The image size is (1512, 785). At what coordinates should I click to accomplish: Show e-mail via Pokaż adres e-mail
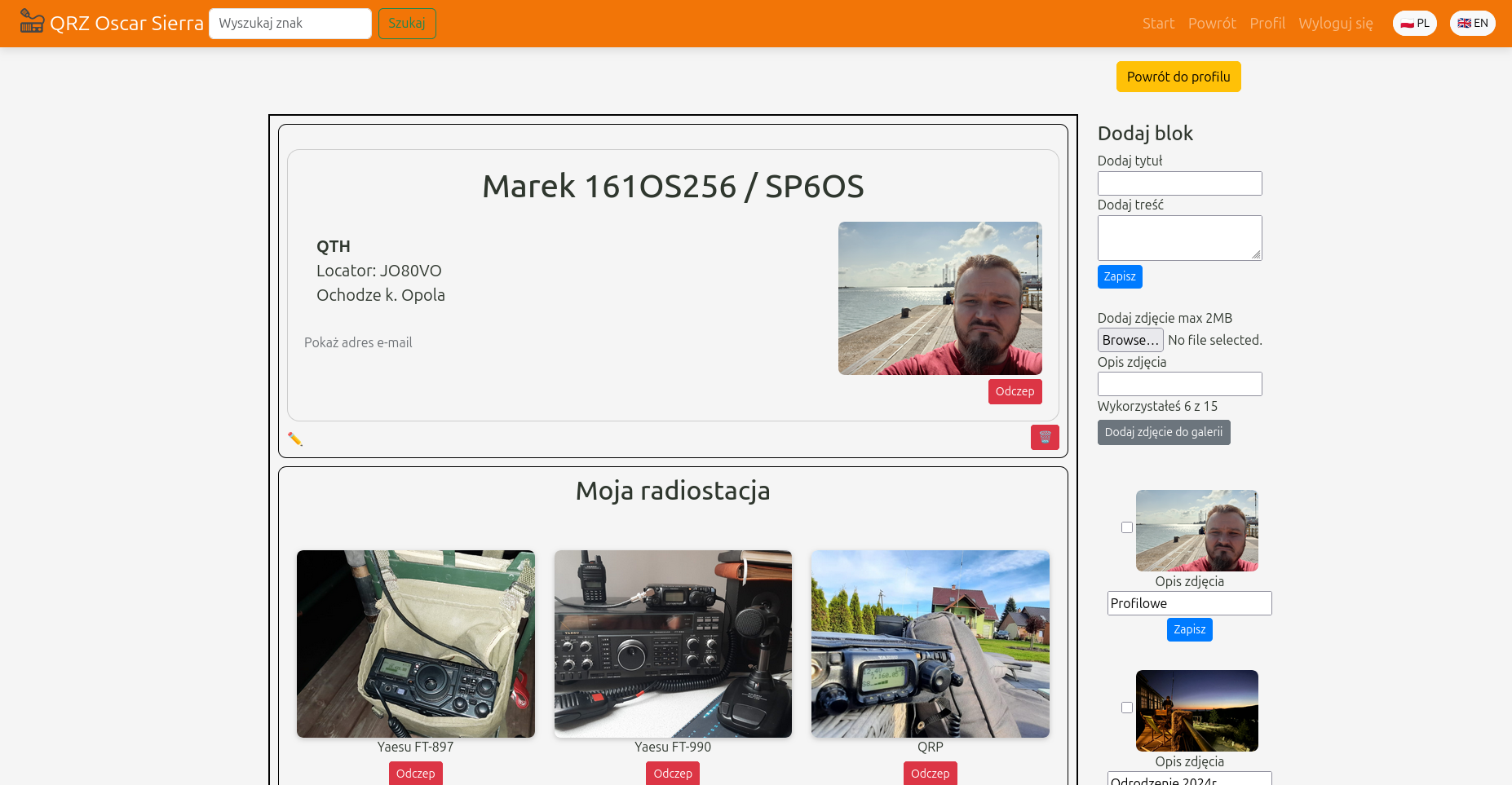click(x=358, y=343)
